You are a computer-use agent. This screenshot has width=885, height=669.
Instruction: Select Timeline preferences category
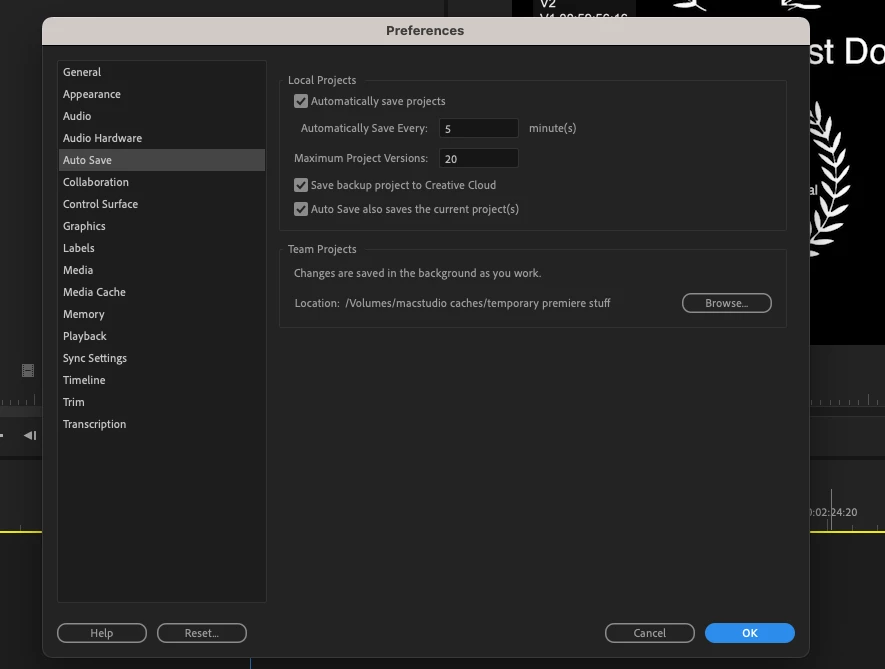[x=162, y=381]
